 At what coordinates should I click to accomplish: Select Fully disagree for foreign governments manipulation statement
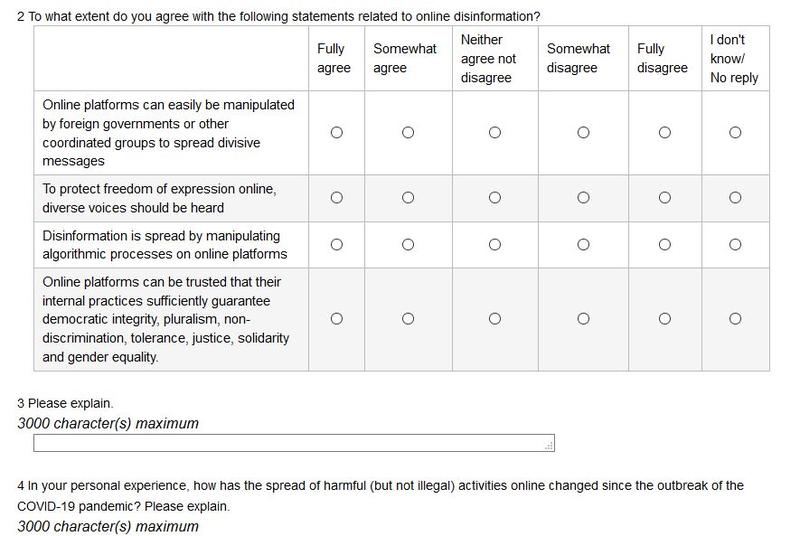(664, 132)
